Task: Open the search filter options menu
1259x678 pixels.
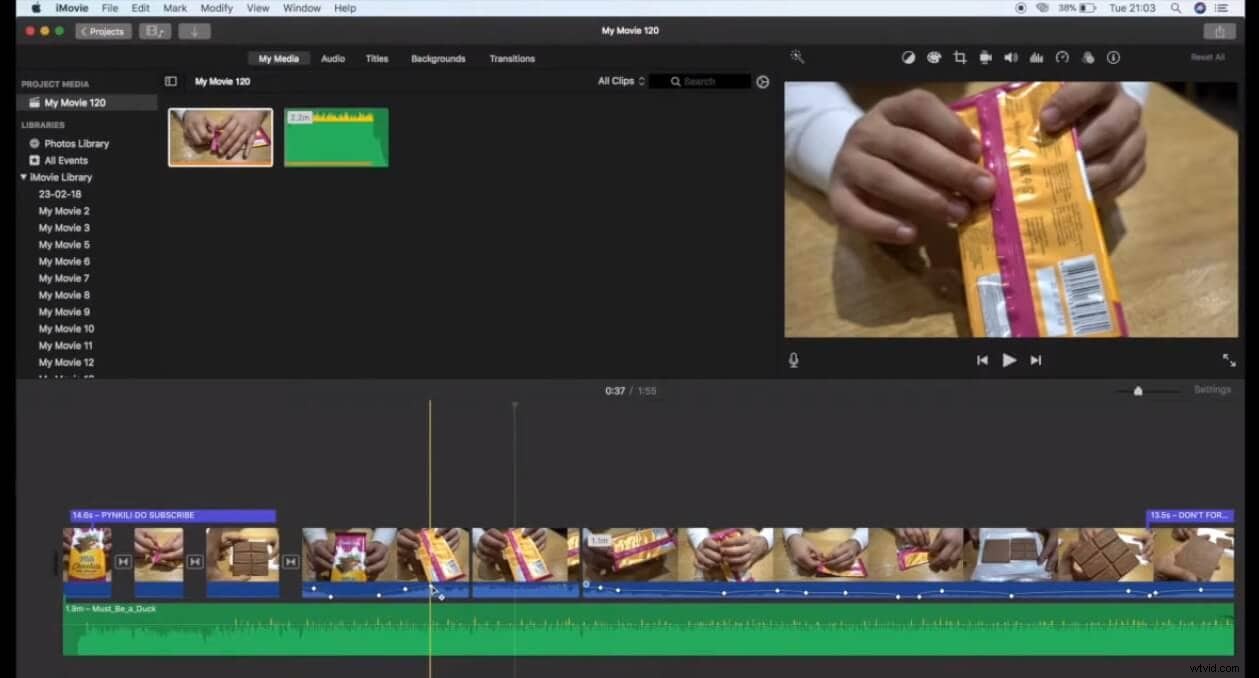Action: [762, 81]
